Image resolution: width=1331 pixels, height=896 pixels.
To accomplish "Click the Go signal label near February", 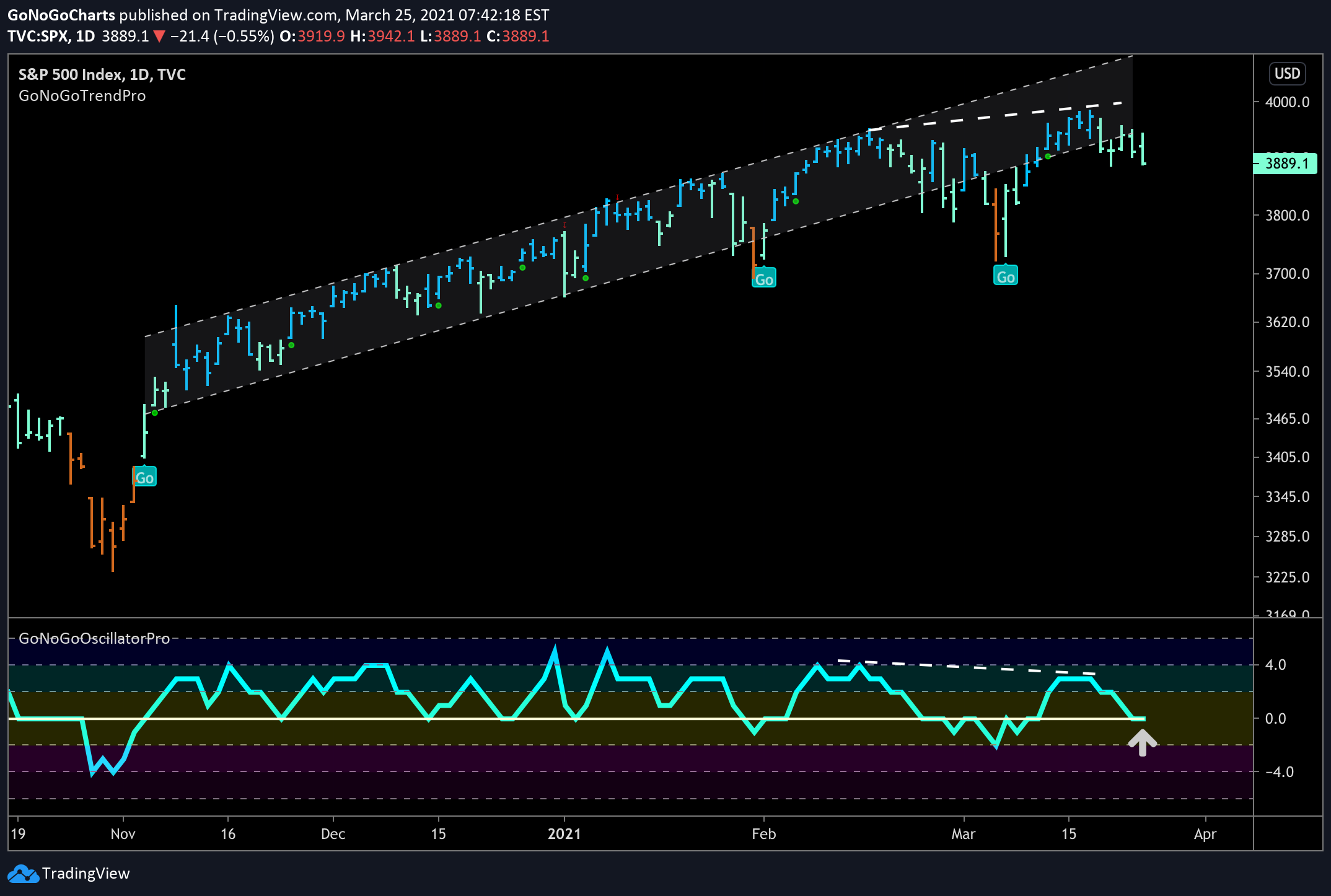I will click(764, 278).
